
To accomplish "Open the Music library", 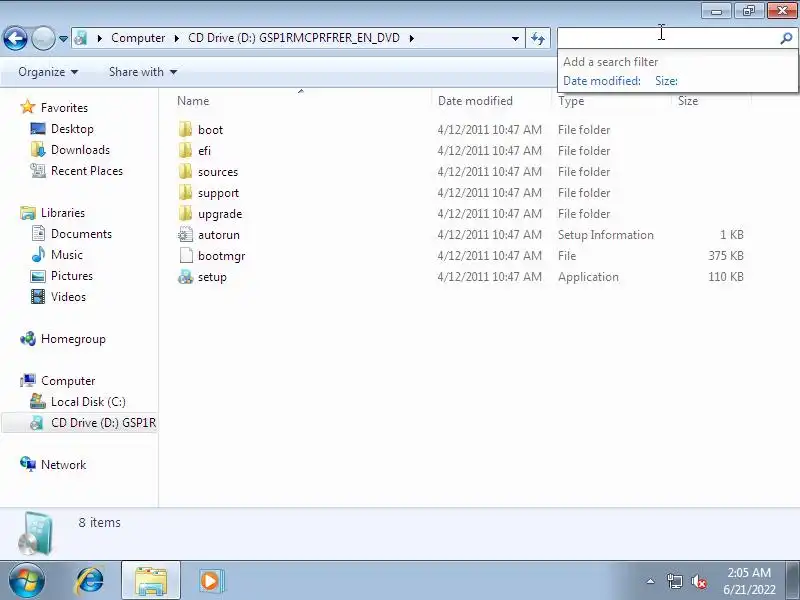I will [57, 255].
